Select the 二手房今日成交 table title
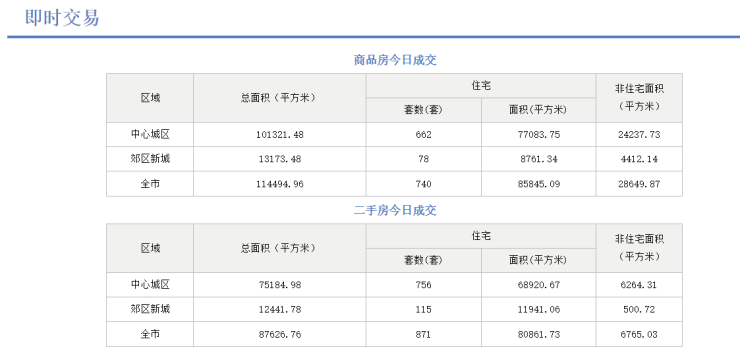 point(395,210)
